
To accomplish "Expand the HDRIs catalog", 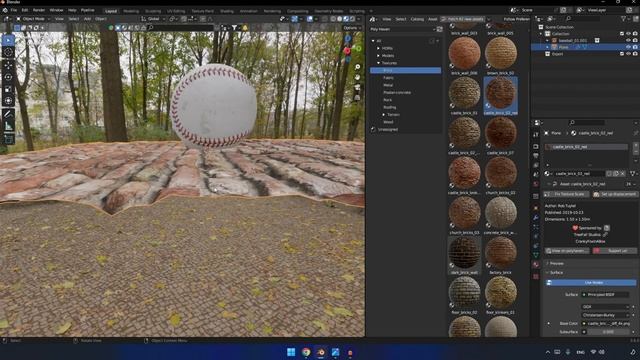I will pyautogui.click(x=378, y=48).
